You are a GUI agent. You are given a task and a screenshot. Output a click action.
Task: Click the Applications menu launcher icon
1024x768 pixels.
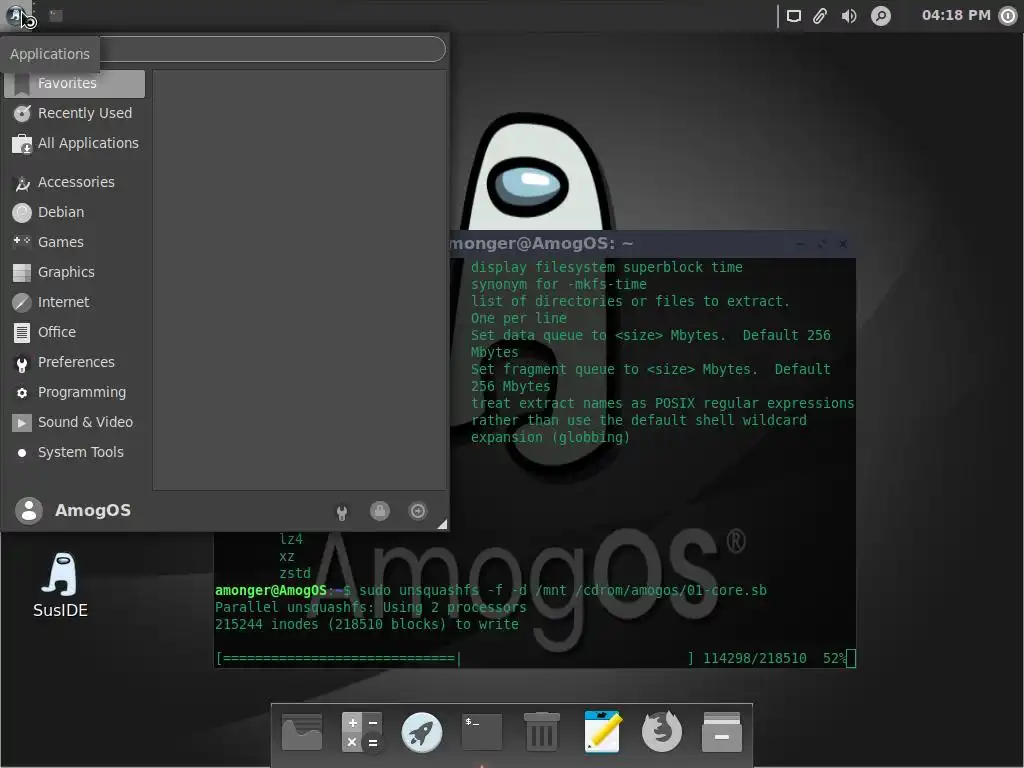(16, 14)
